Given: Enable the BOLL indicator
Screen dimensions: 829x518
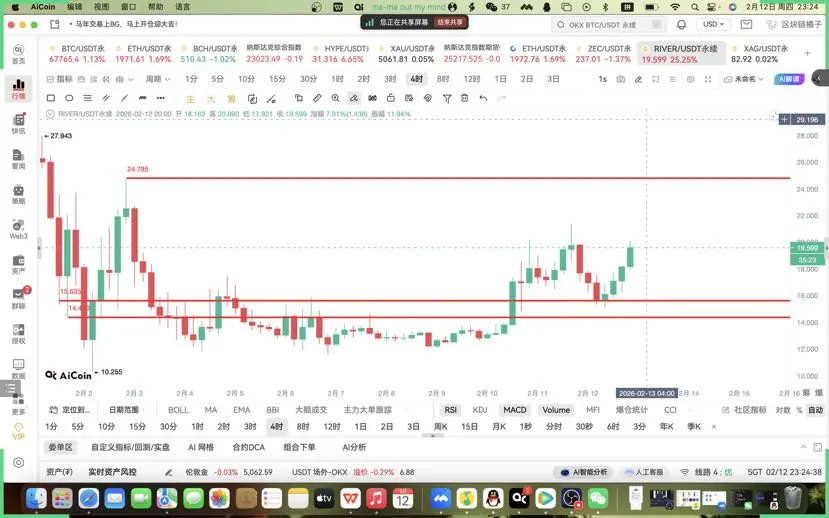Looking at the screenshot, I should (x=178, y=410).
